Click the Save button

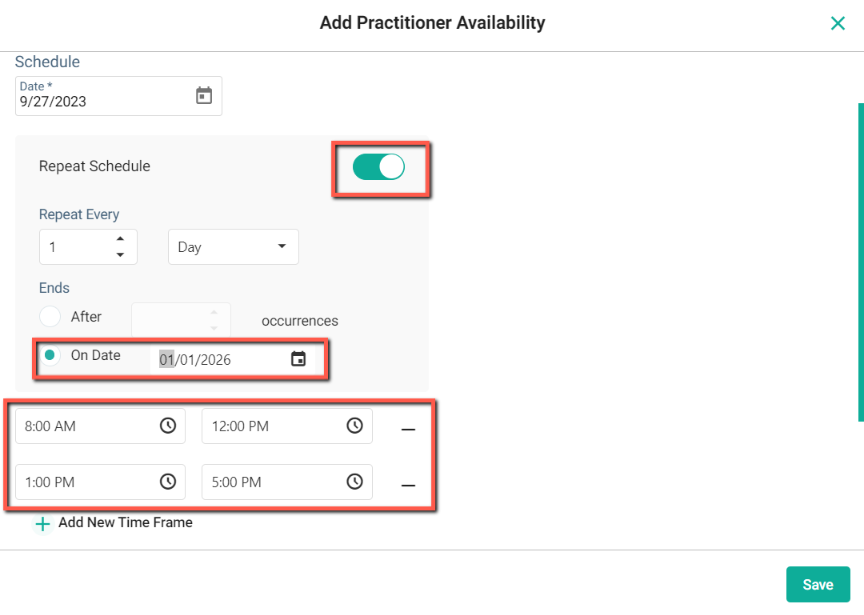tap(818, 584)
